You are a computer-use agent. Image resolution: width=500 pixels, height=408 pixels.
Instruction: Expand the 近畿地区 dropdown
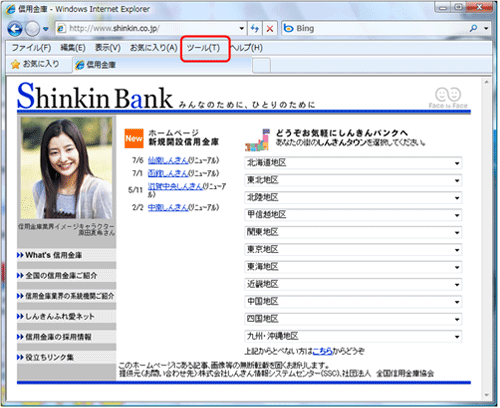click(x=353, y=284)
